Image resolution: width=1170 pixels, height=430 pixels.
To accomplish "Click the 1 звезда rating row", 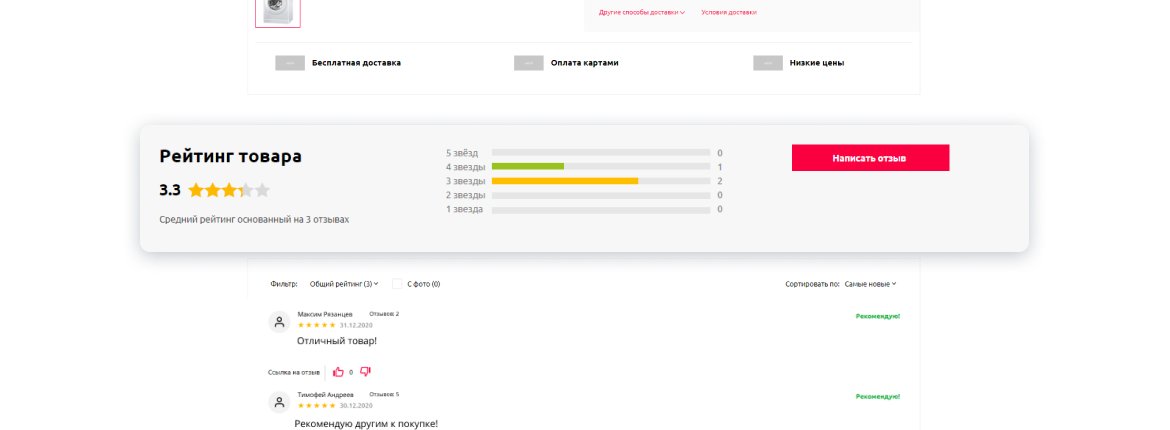I will [584, 210].
